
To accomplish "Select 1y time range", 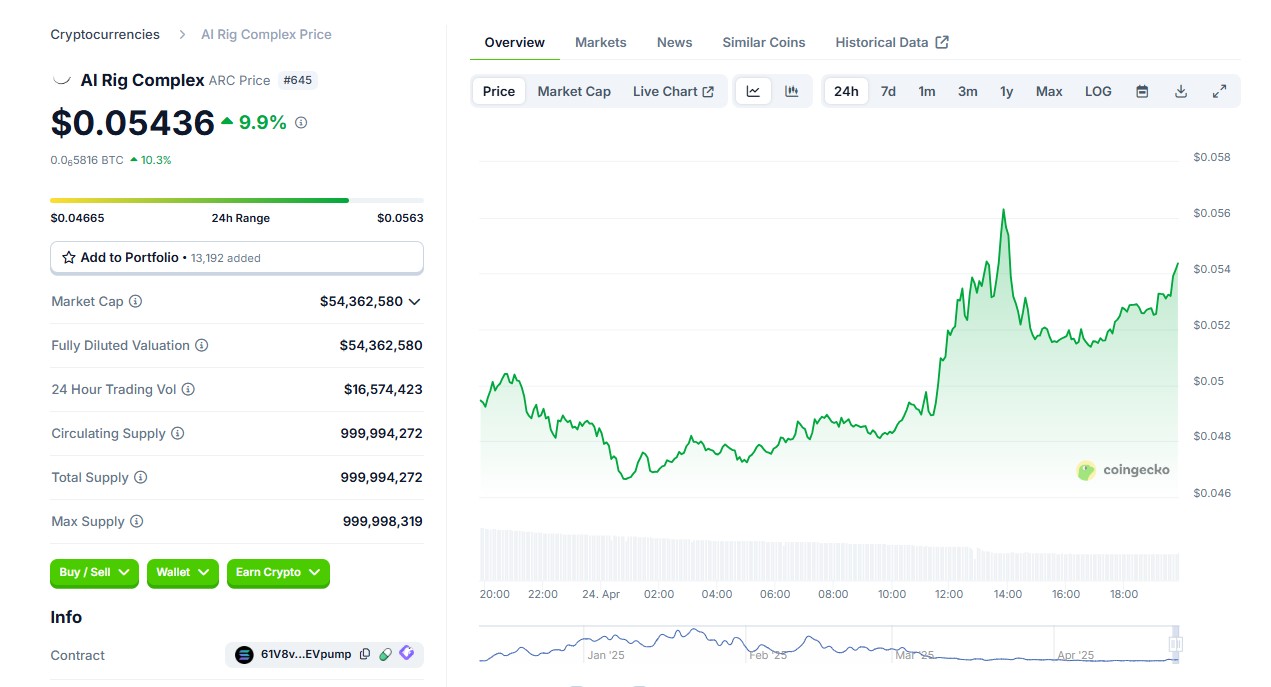I will 1006,91.
